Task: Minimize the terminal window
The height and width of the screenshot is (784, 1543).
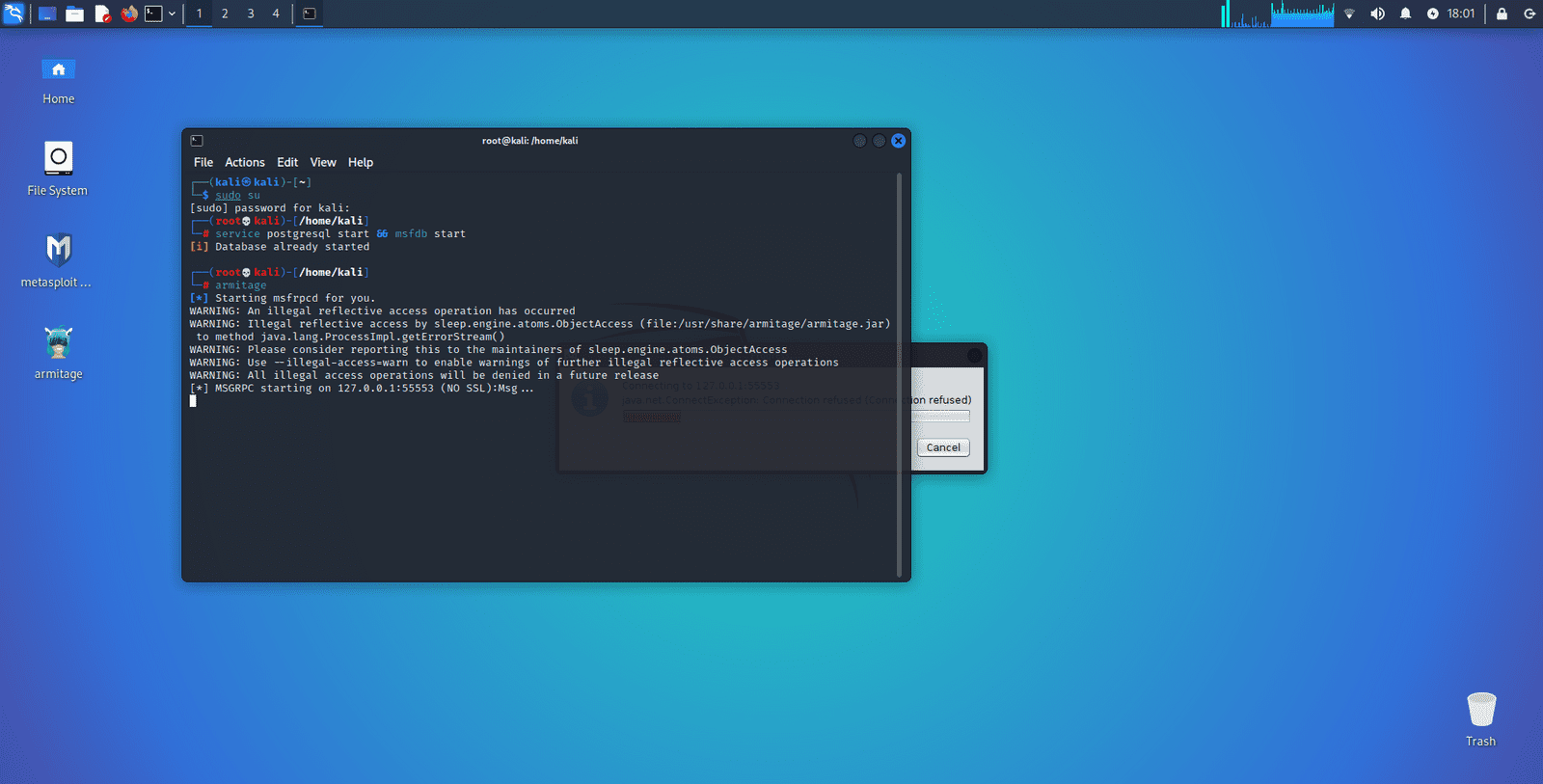Action: pyautogui.click(x=859, y=141)
